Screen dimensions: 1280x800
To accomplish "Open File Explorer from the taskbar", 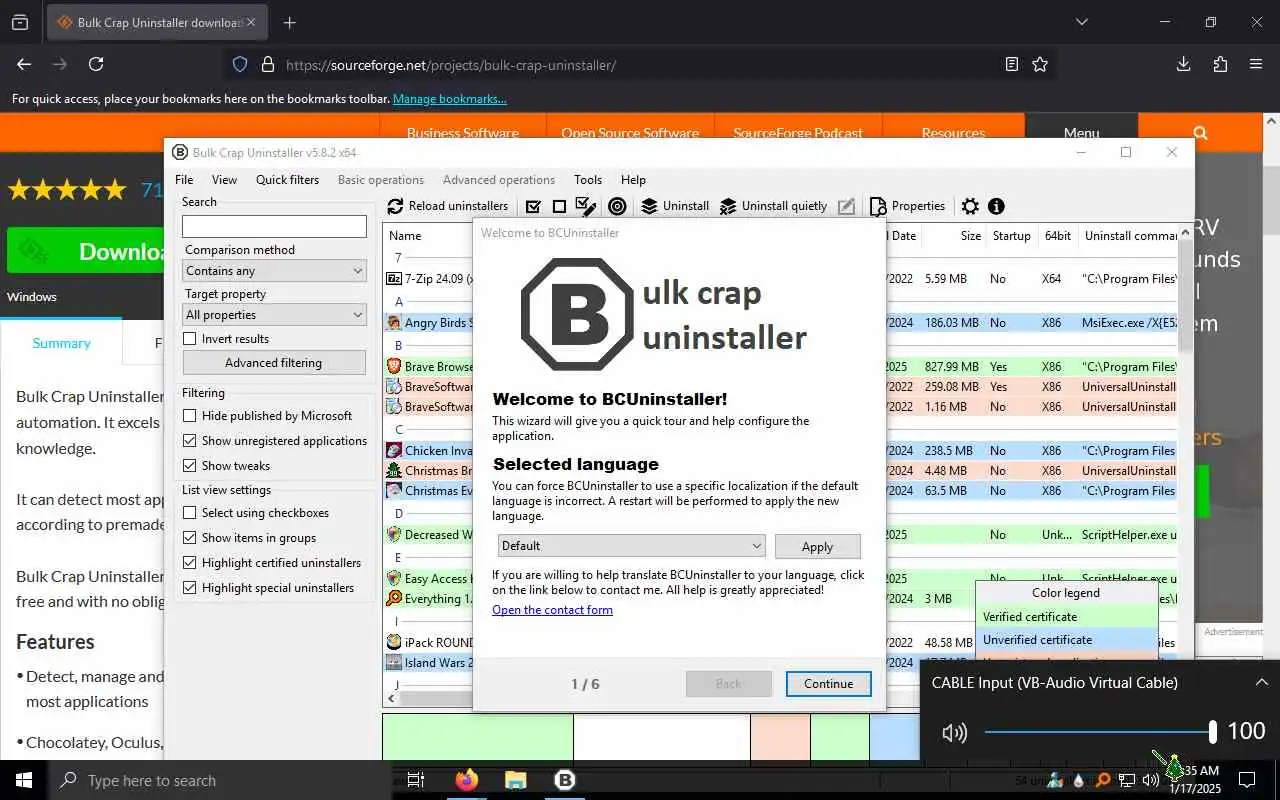I will coord(515,780).
